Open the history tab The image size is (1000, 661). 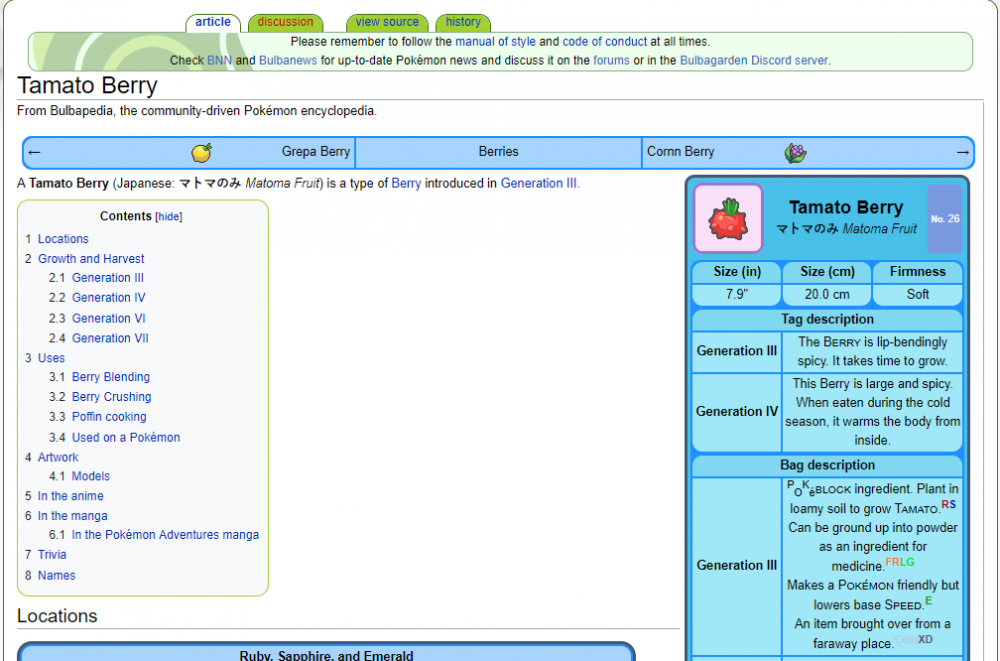463,22
